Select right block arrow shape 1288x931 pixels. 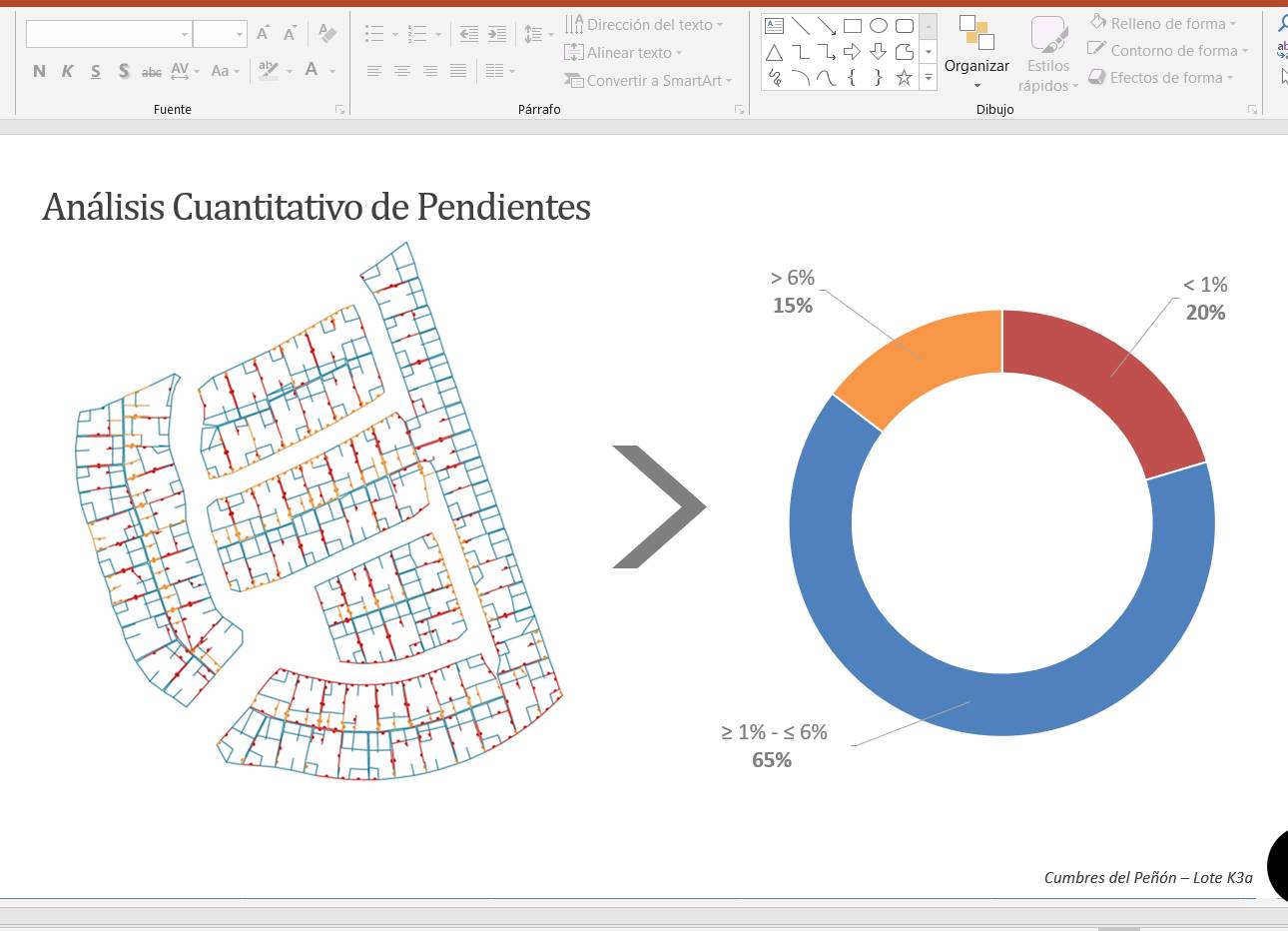[x=852, y=52]
